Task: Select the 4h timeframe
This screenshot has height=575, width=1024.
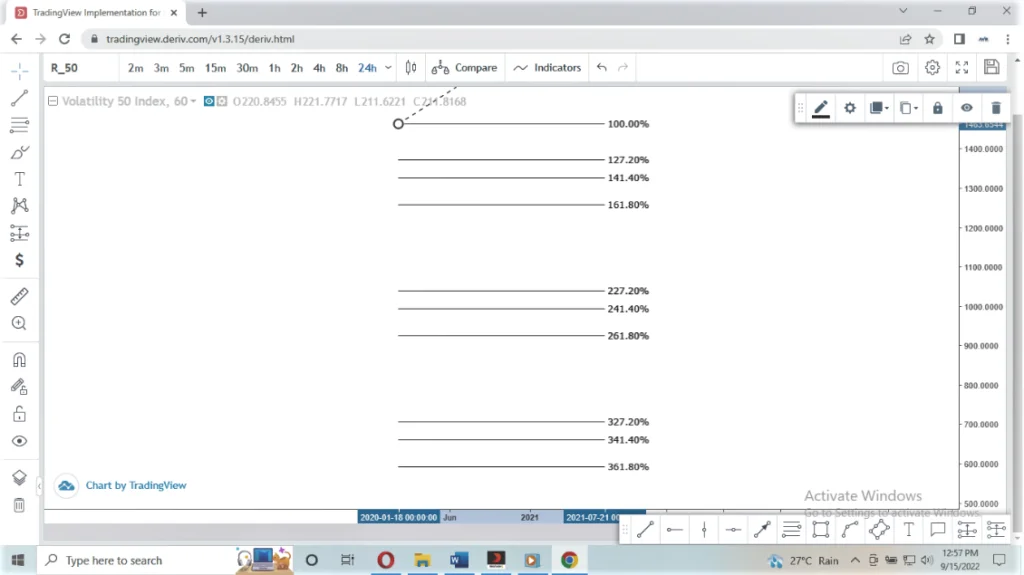Action: pos(319,68)
